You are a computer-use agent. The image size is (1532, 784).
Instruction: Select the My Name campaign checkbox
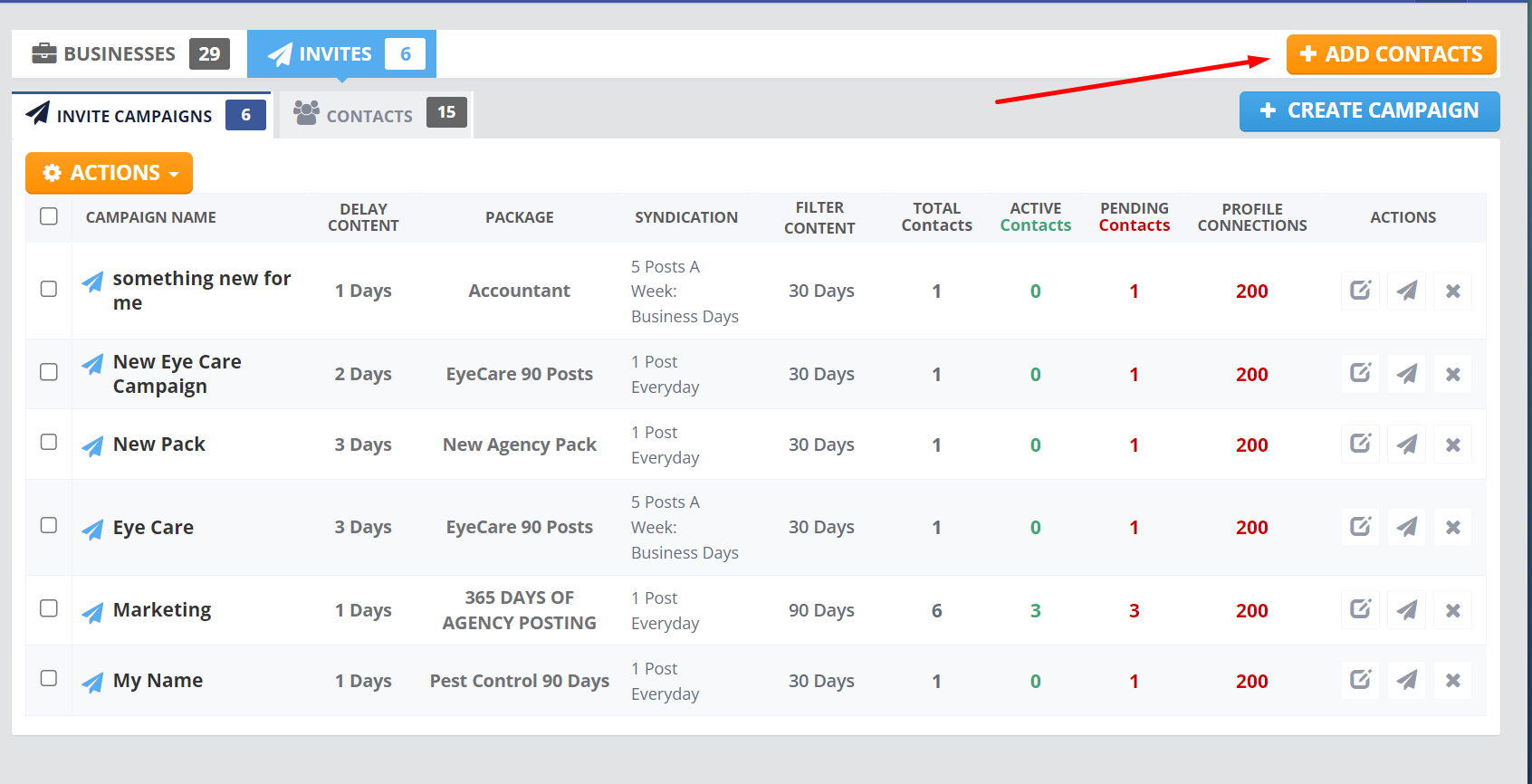pyautogui.click(x=49, y=678)
